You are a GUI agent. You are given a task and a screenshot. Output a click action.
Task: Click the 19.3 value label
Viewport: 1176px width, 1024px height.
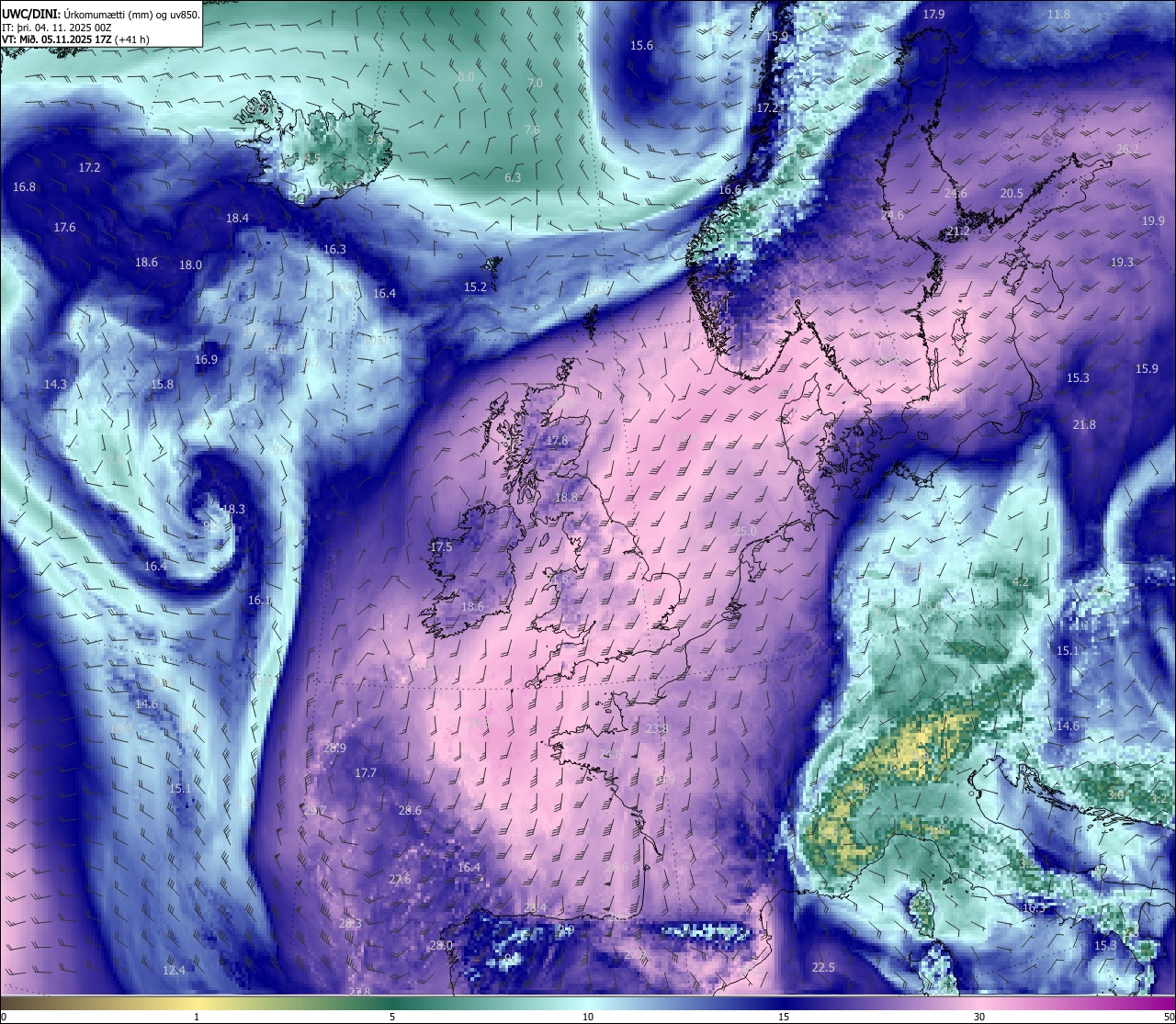(x=1122, y=262)
